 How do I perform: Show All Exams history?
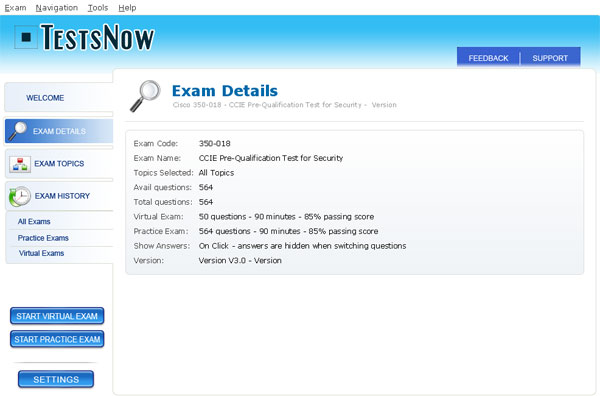coord(34,222)
